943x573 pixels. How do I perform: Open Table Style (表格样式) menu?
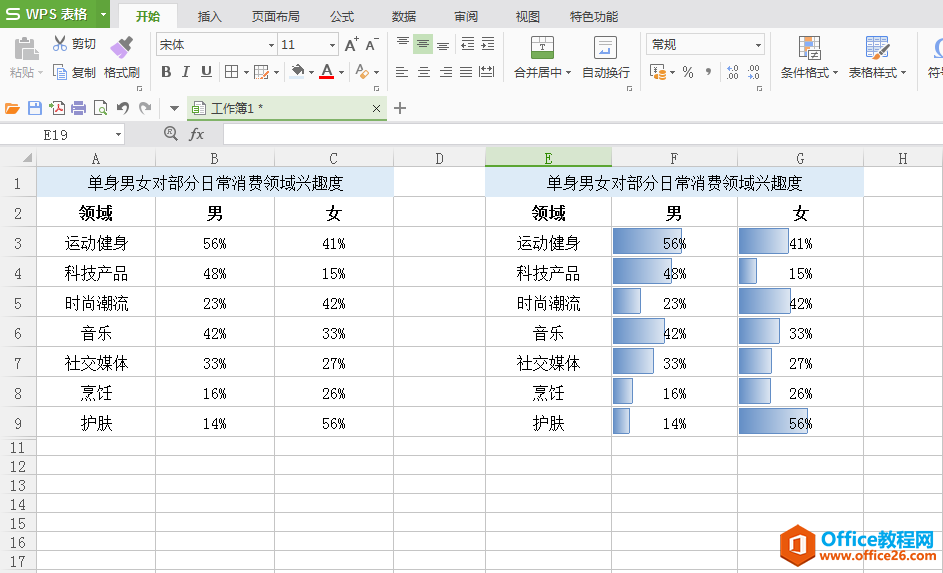click(x=877, y=58)
